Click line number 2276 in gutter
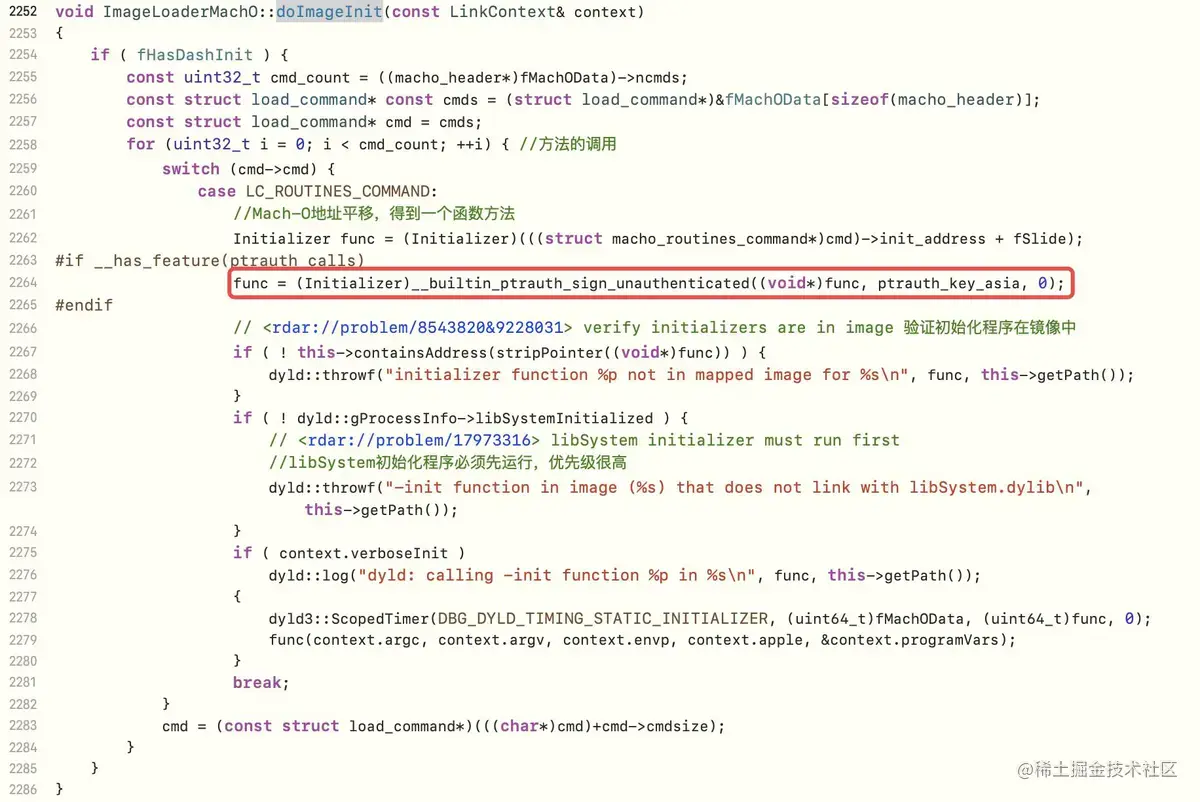Screen dimensions: 1200x802 point(22,576)
